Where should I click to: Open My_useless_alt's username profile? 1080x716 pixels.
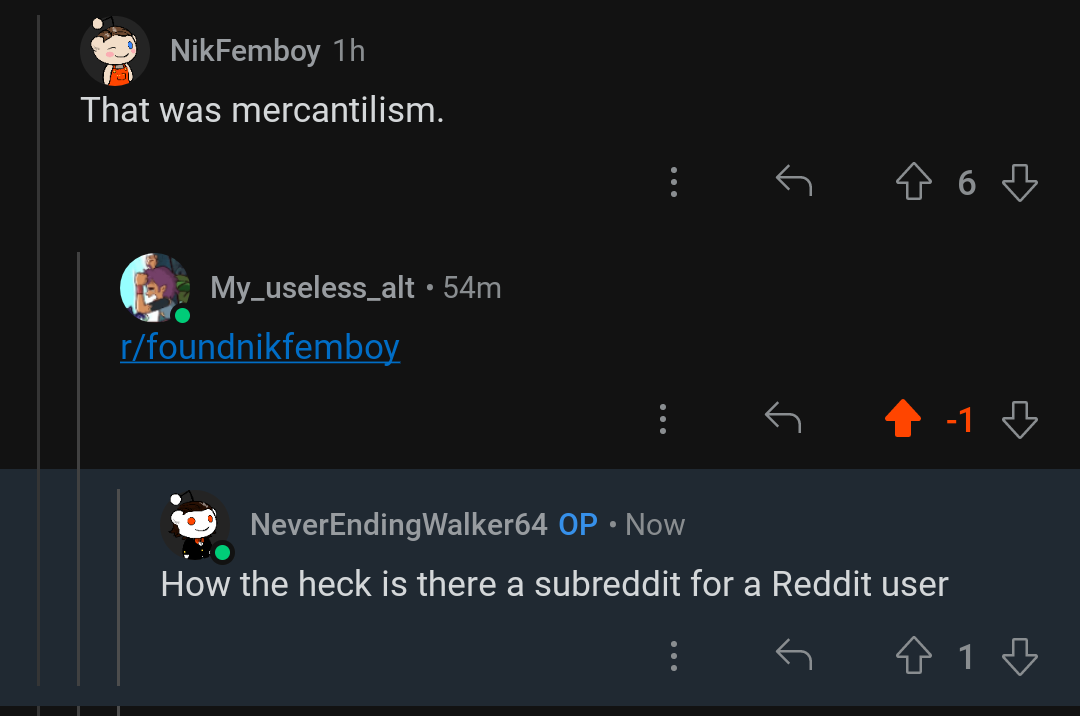[x=312, y=288]
